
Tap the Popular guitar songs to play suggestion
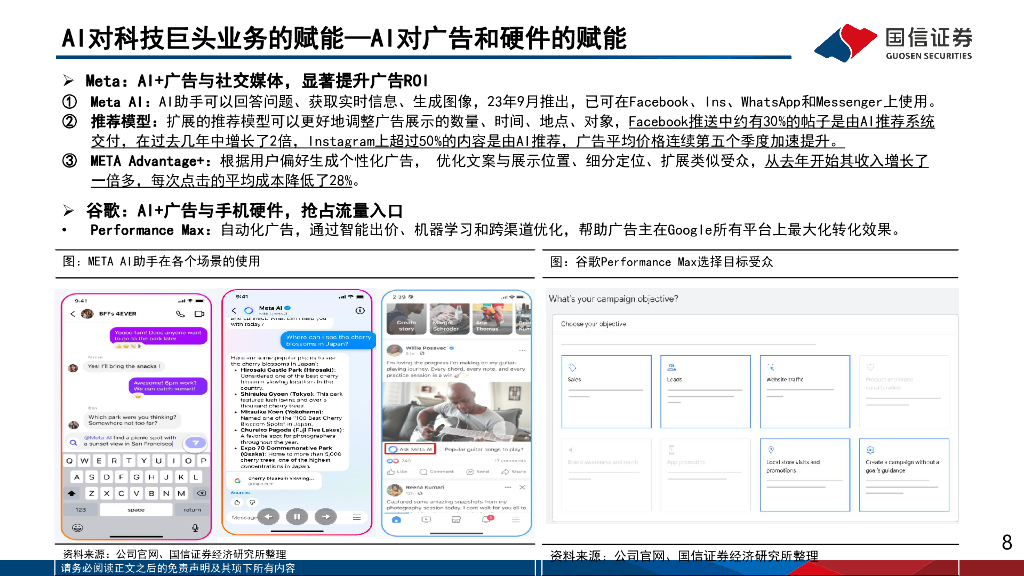(x=483, y=449)
